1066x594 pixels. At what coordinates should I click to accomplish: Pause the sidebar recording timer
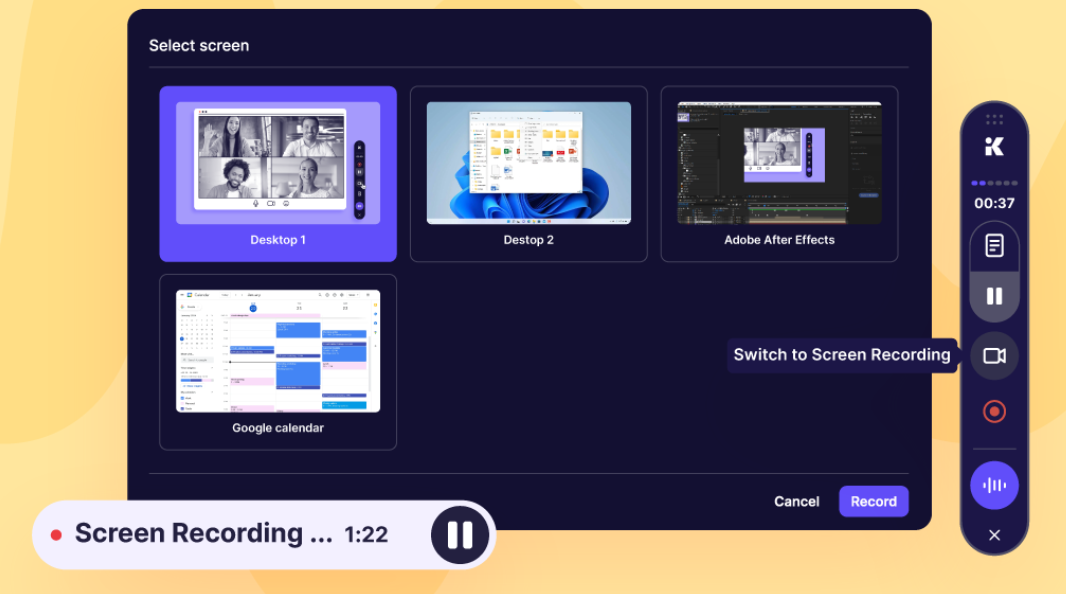pyautogui.click(x=994, y=296)
